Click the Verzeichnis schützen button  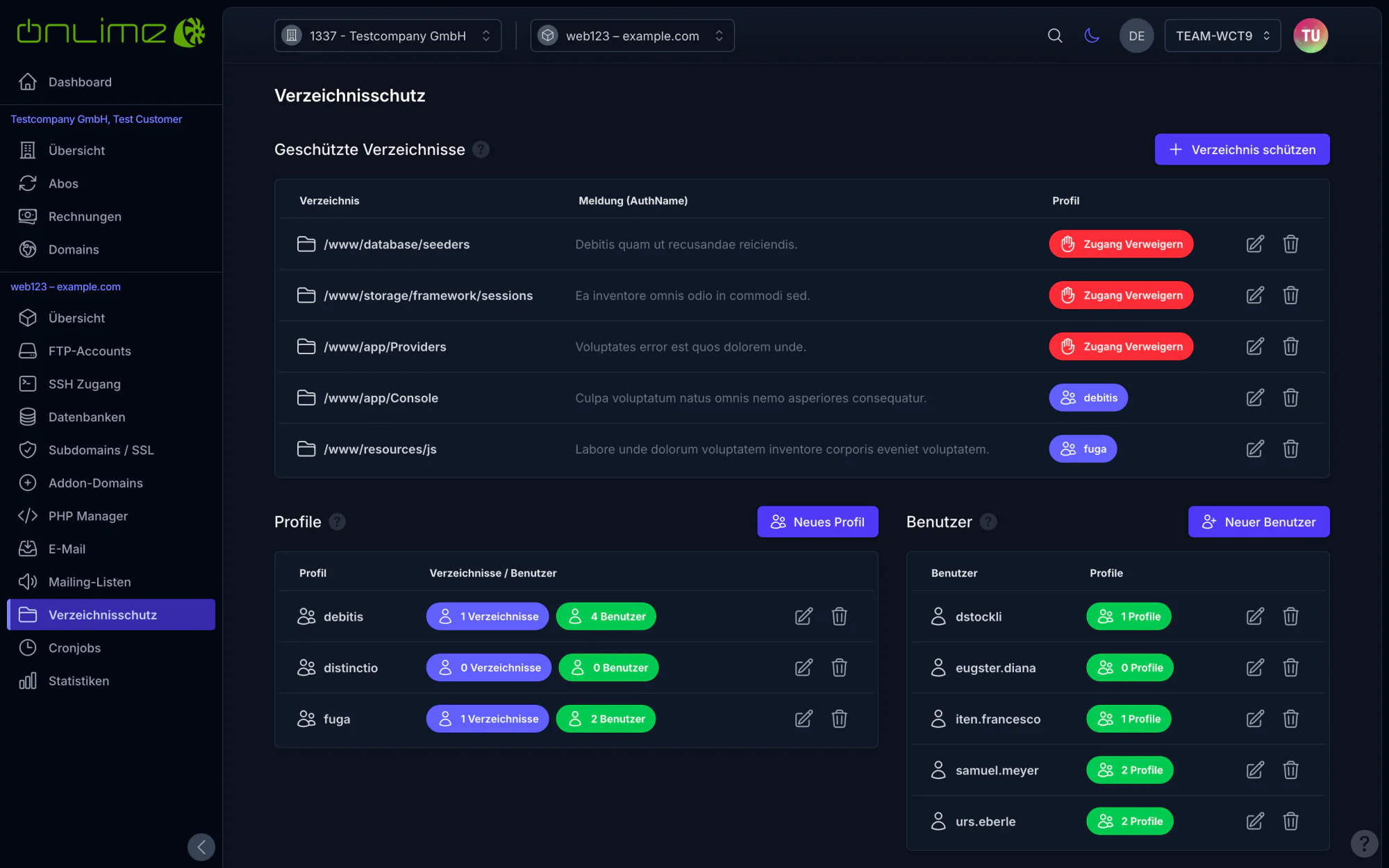click(1242, 149)
